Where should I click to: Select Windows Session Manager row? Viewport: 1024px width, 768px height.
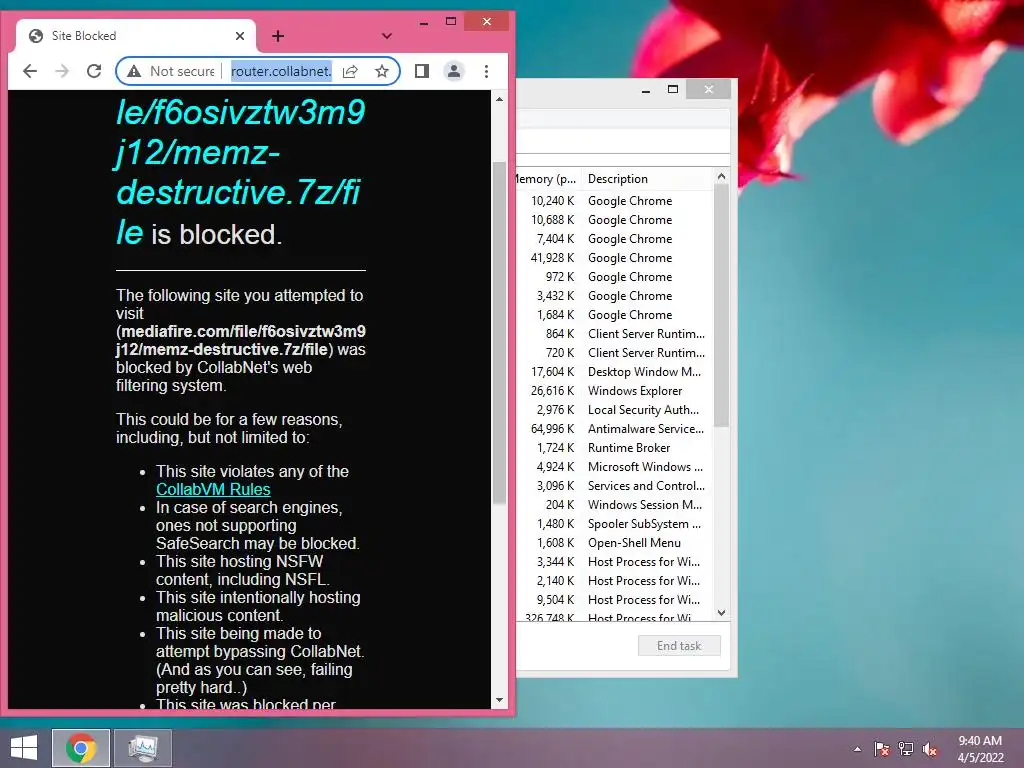pos(614,505)
